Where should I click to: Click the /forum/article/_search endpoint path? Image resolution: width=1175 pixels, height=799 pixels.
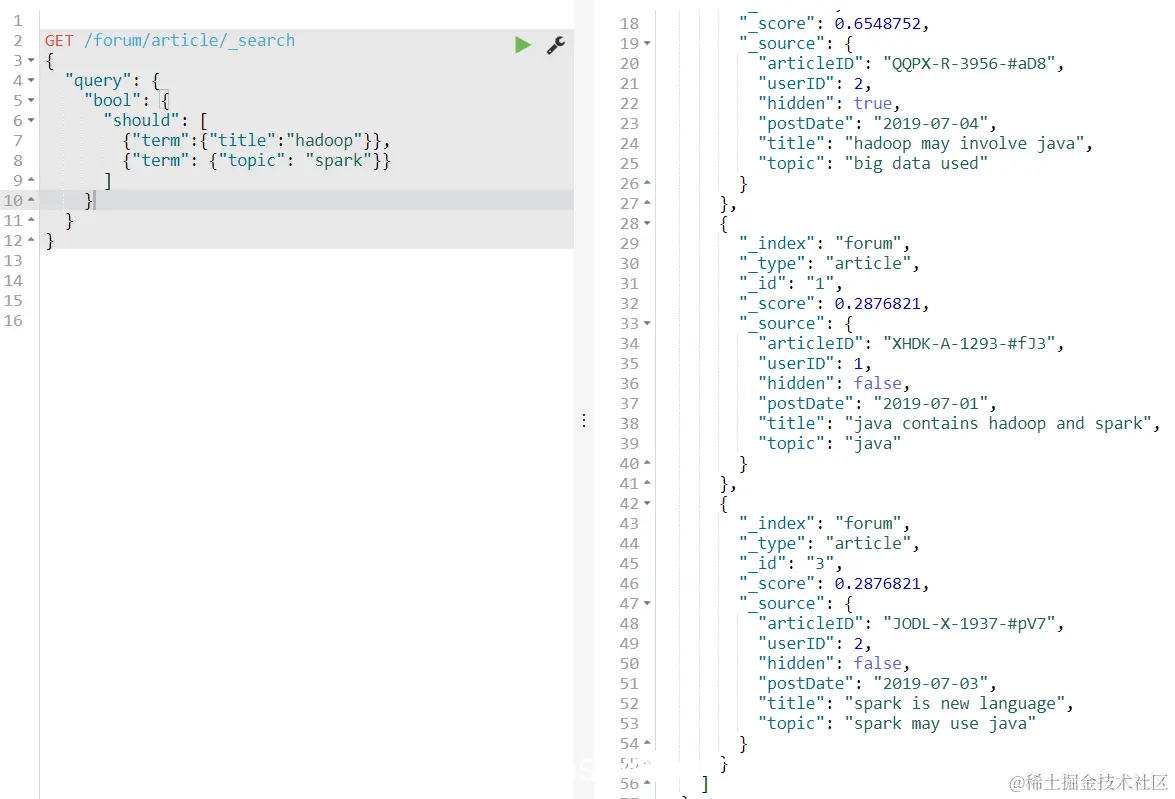tap(190, 40)
